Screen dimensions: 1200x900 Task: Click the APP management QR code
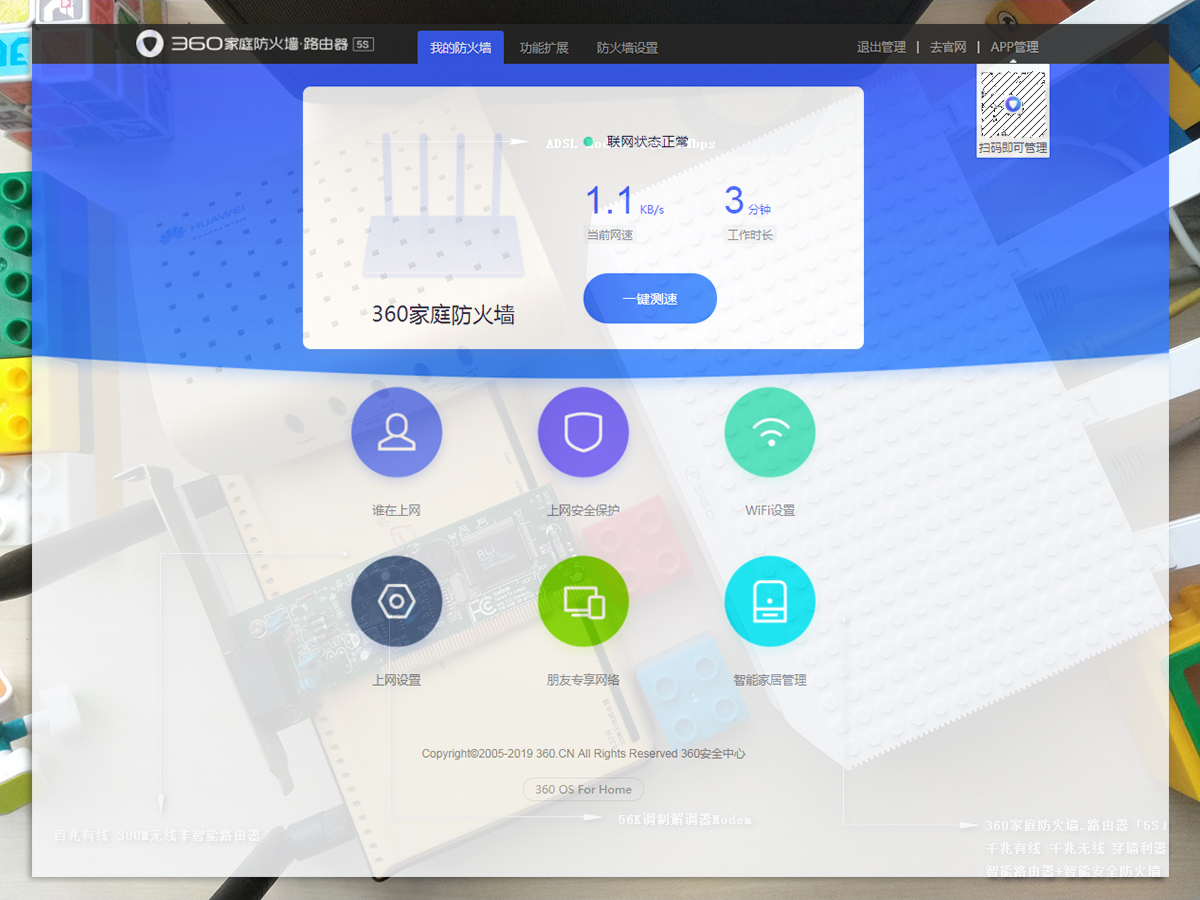1013,104
